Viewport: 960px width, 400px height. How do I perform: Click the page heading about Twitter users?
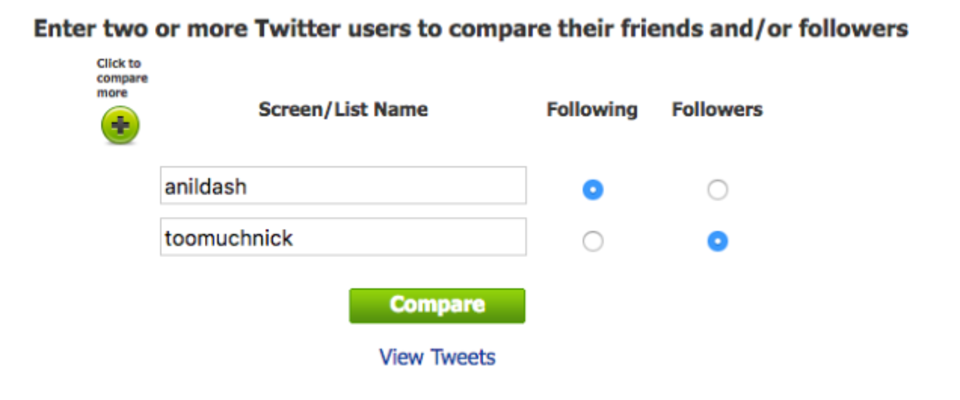pyautogui.click(x=470, y=29)
